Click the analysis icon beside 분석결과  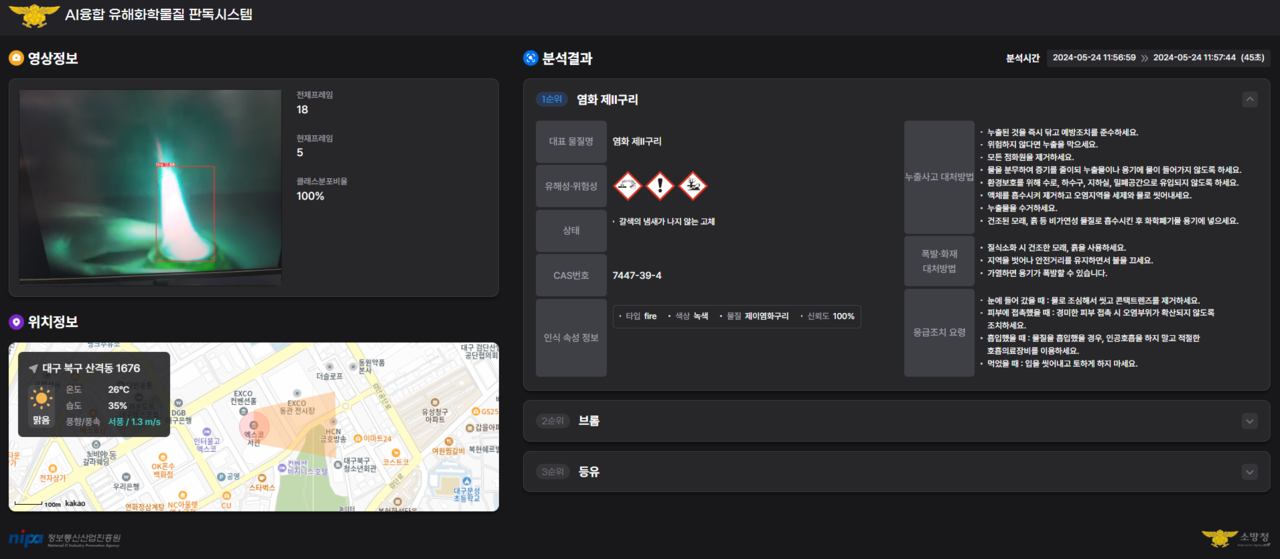point(531,58)
